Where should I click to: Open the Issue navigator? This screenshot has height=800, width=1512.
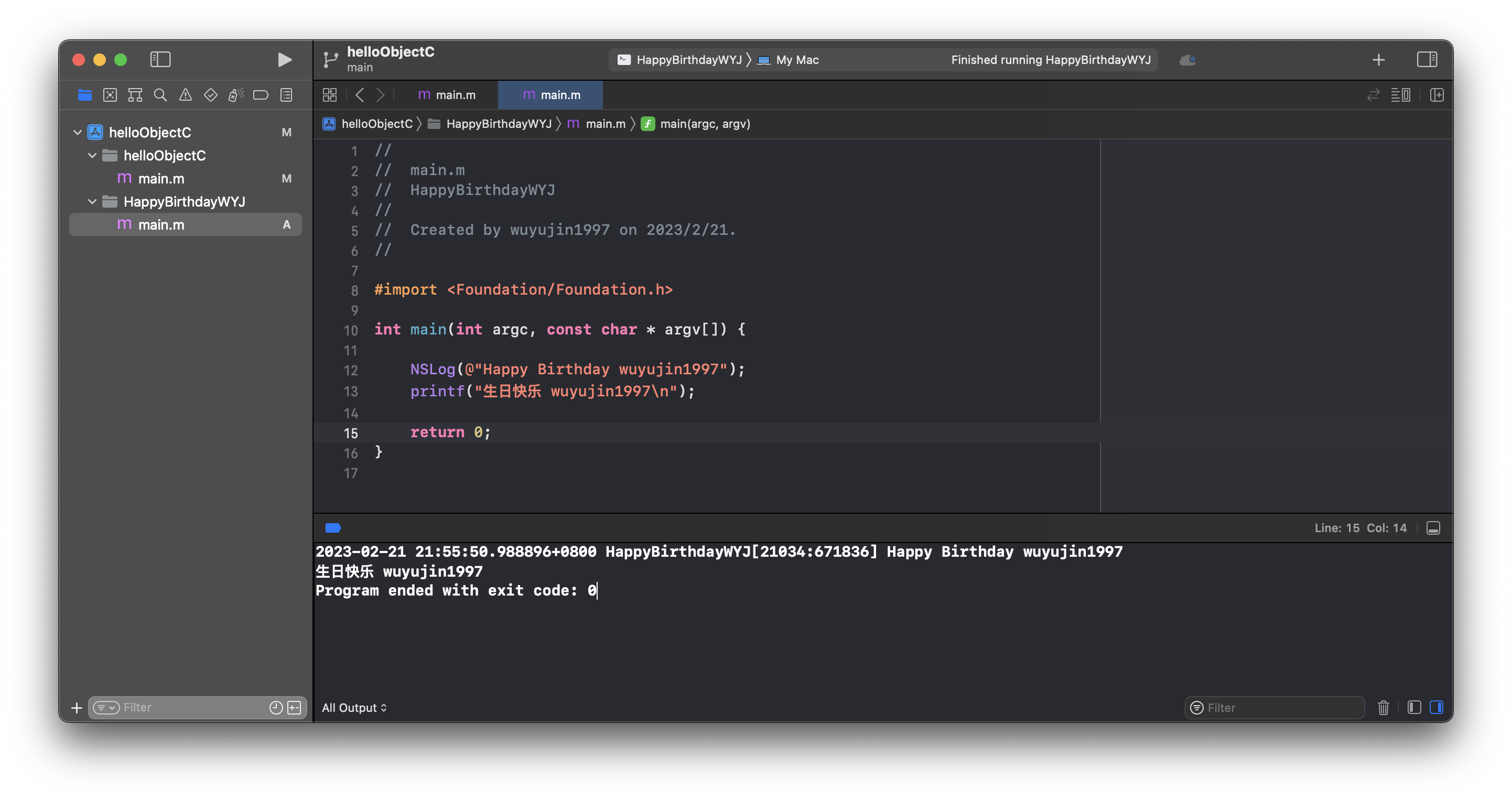[x=186, y=95]
